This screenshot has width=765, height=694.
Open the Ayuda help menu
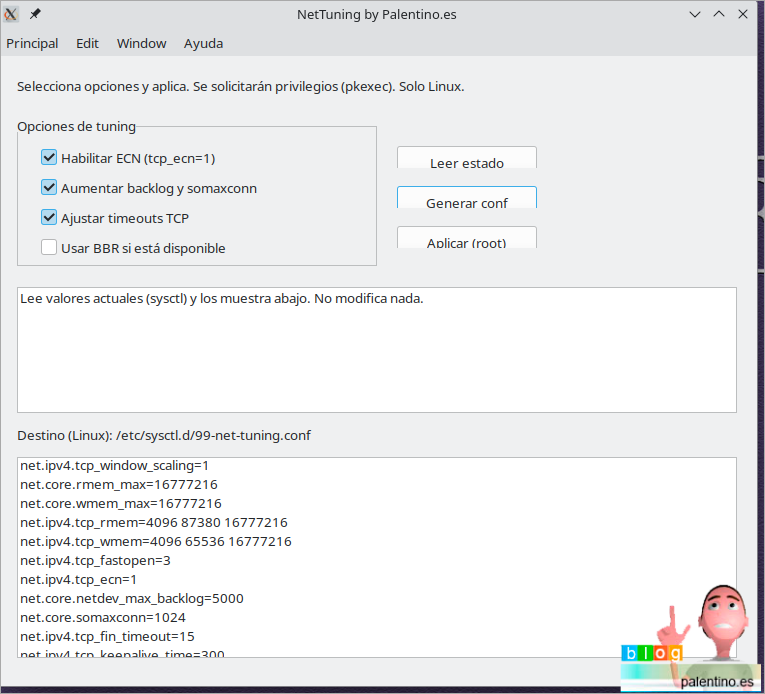203,44
